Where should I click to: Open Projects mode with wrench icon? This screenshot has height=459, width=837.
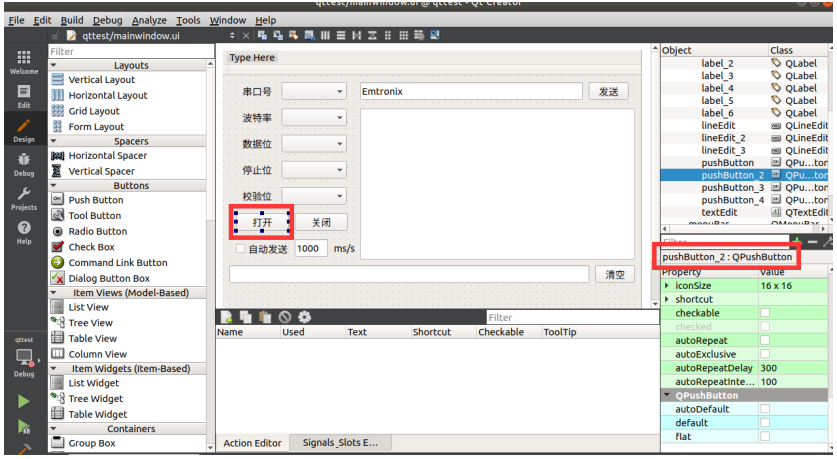click(x=23, y=199)
